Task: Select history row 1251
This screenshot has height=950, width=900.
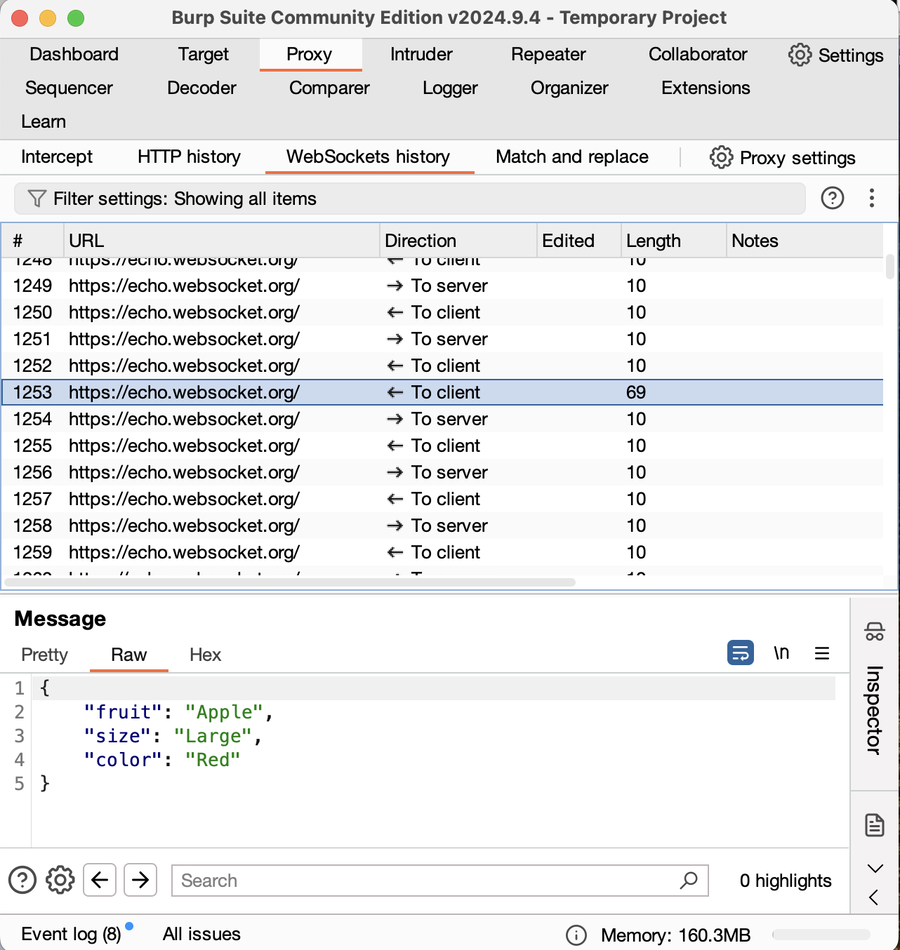Action: [442, 339]
